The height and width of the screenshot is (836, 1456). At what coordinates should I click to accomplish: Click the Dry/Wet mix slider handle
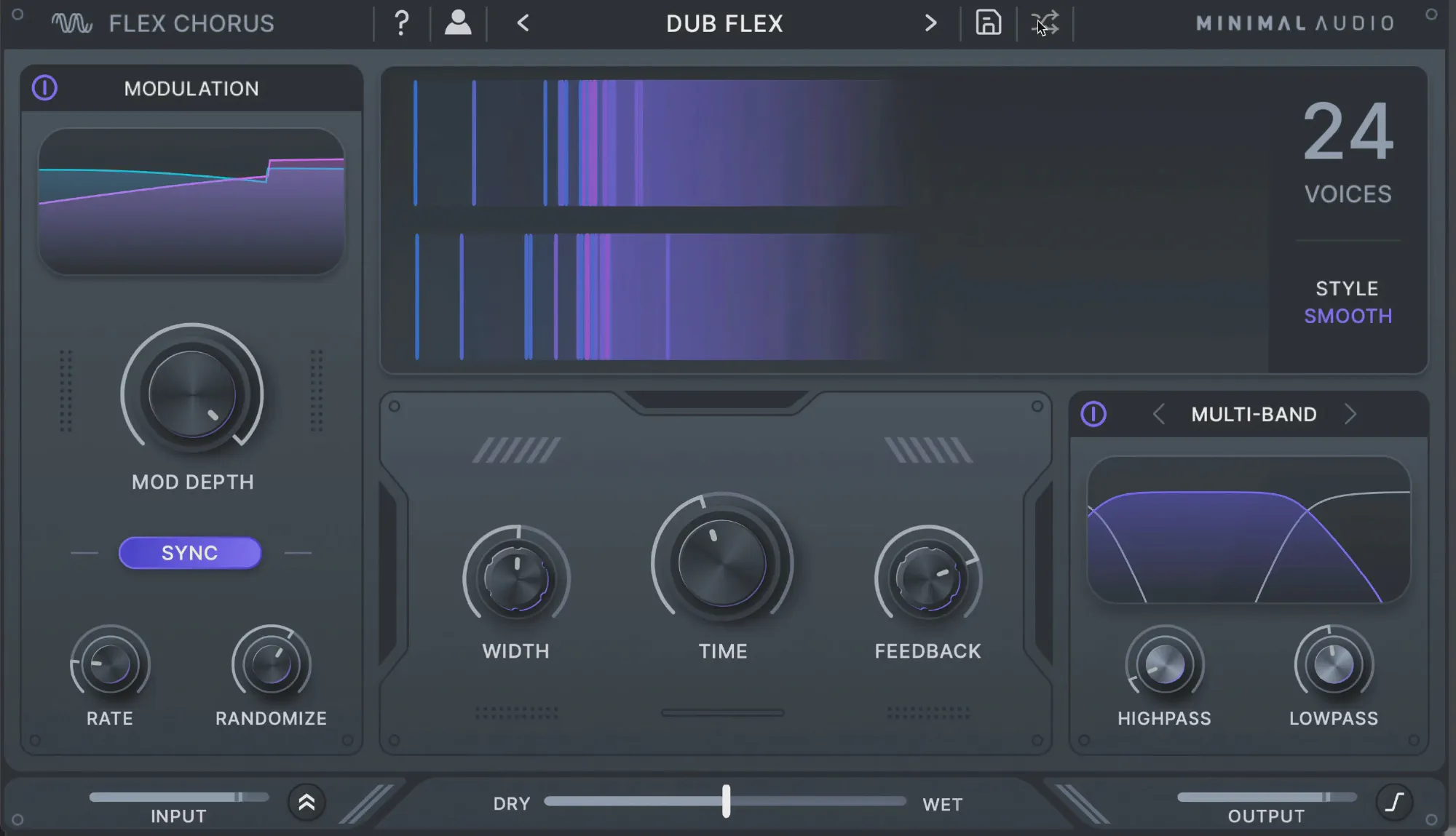[x=726, y=801]
